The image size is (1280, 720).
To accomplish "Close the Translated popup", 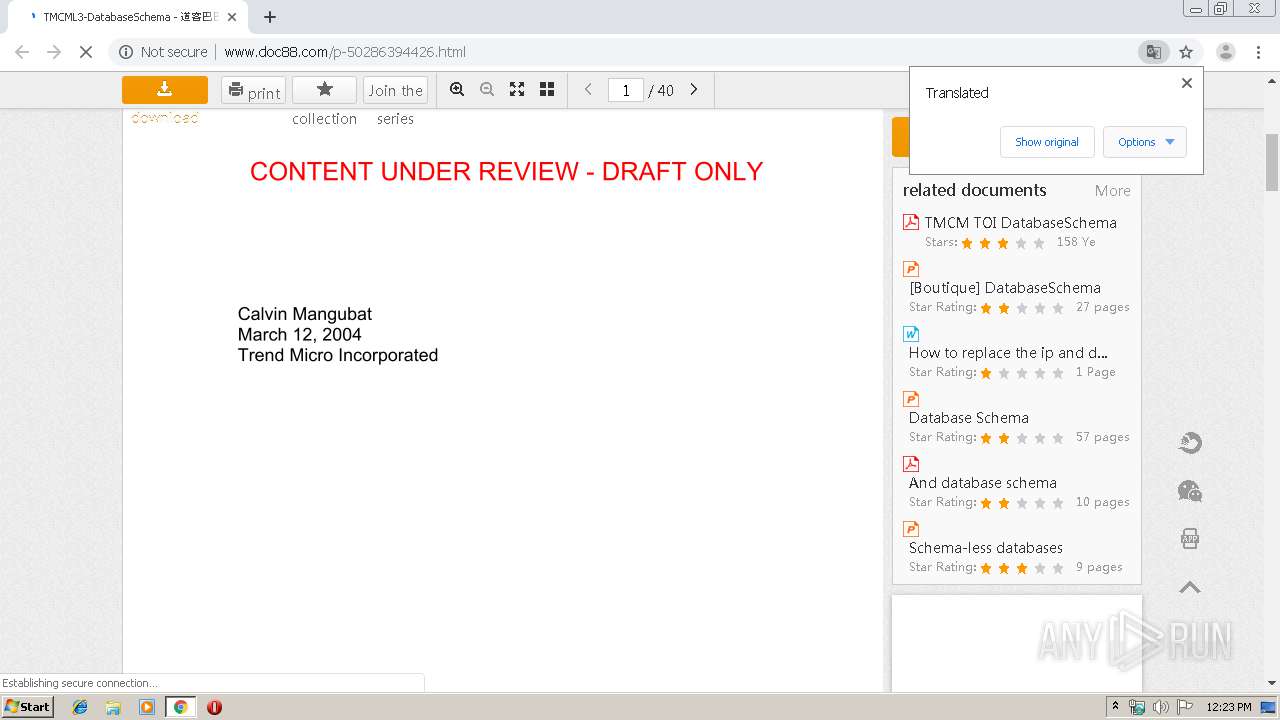I will (x=1187, y=83).
